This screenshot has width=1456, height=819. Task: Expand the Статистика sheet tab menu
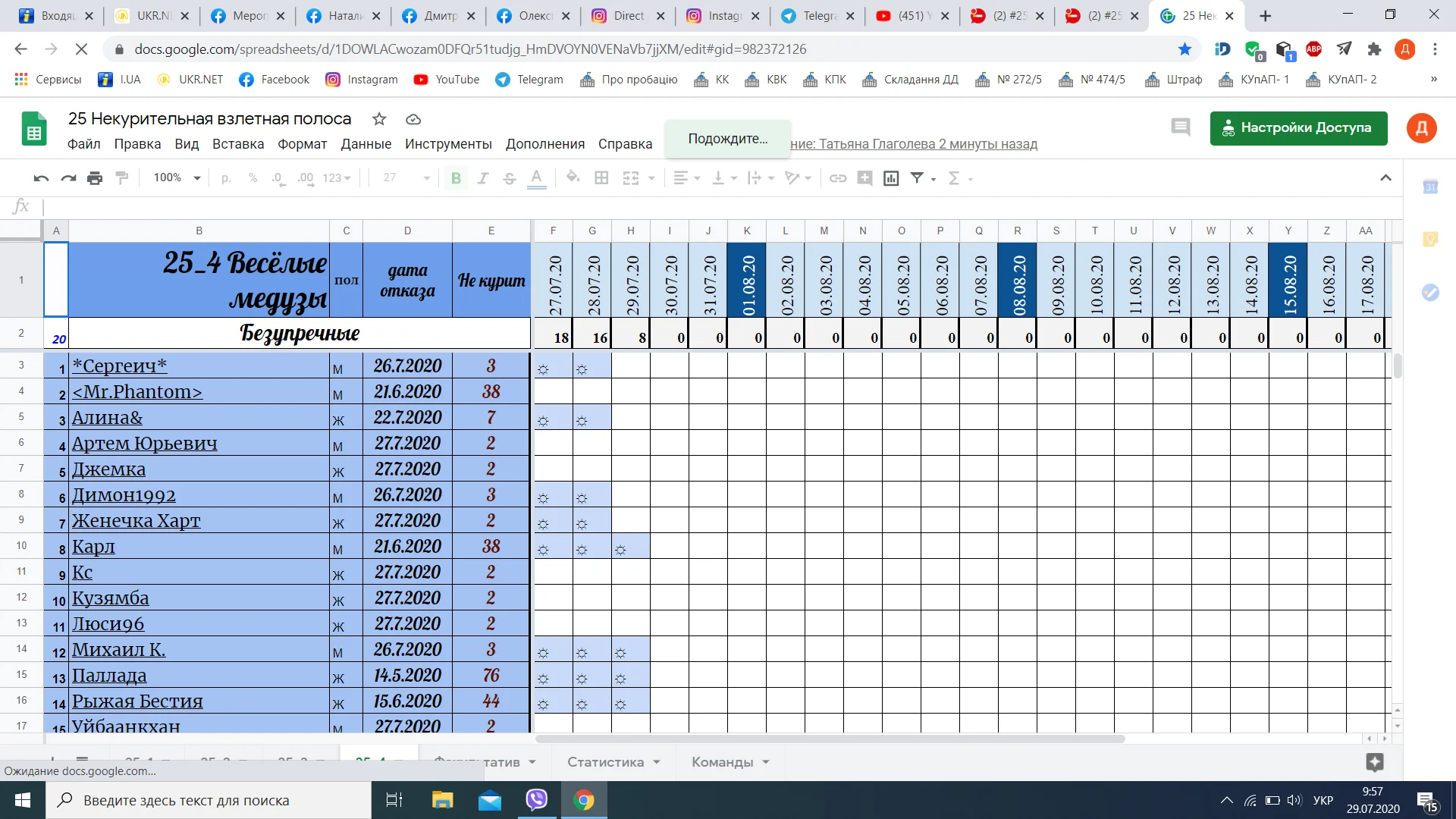coord(657,762)
